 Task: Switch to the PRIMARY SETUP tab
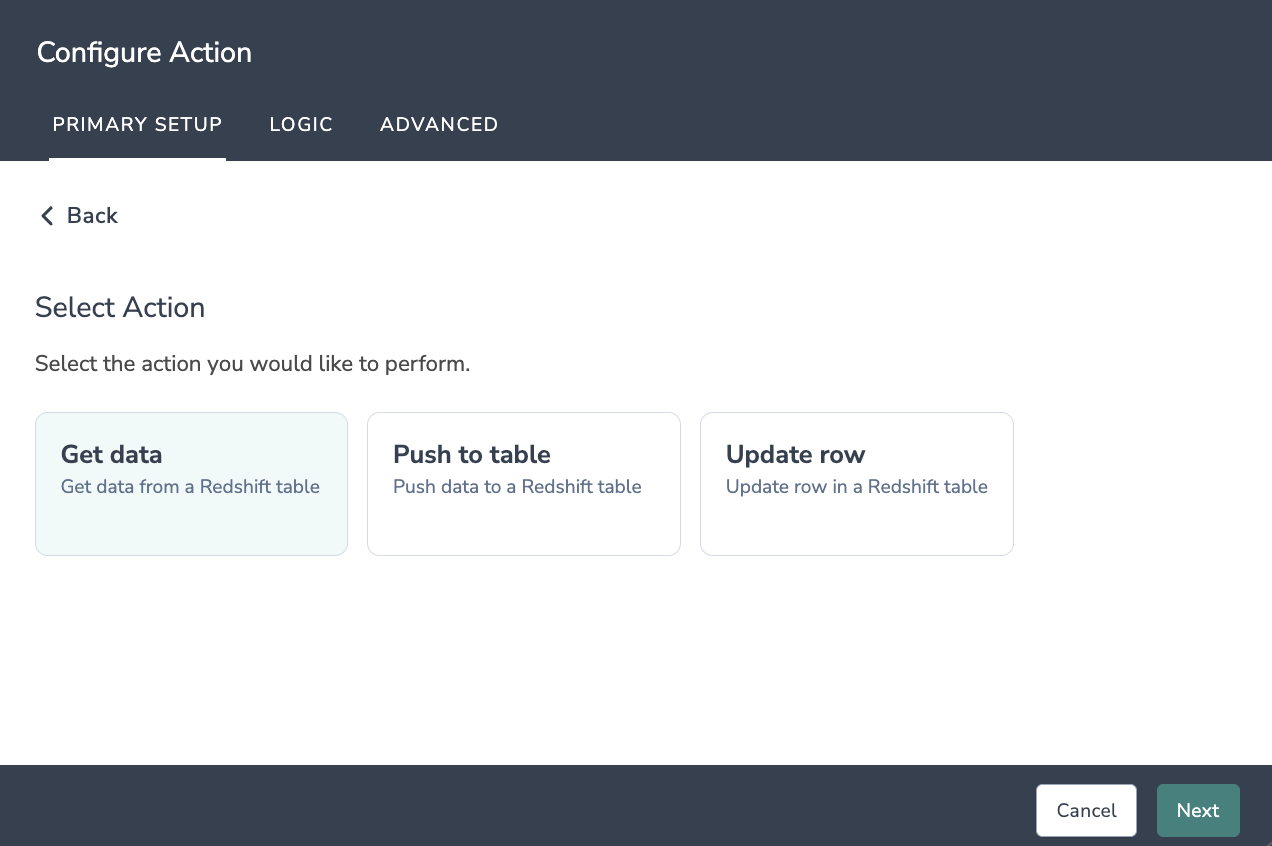[x=137, y=125]
